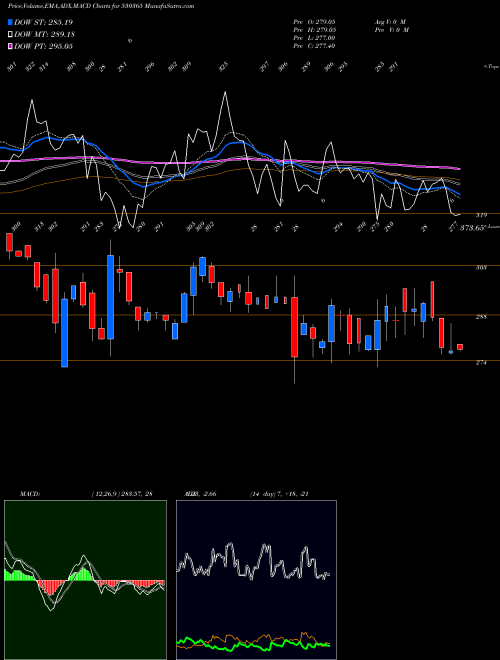Viewport: 500px width, 660px height.
Task: Click the 303 price level label
Action: click(x=481, y=268)
